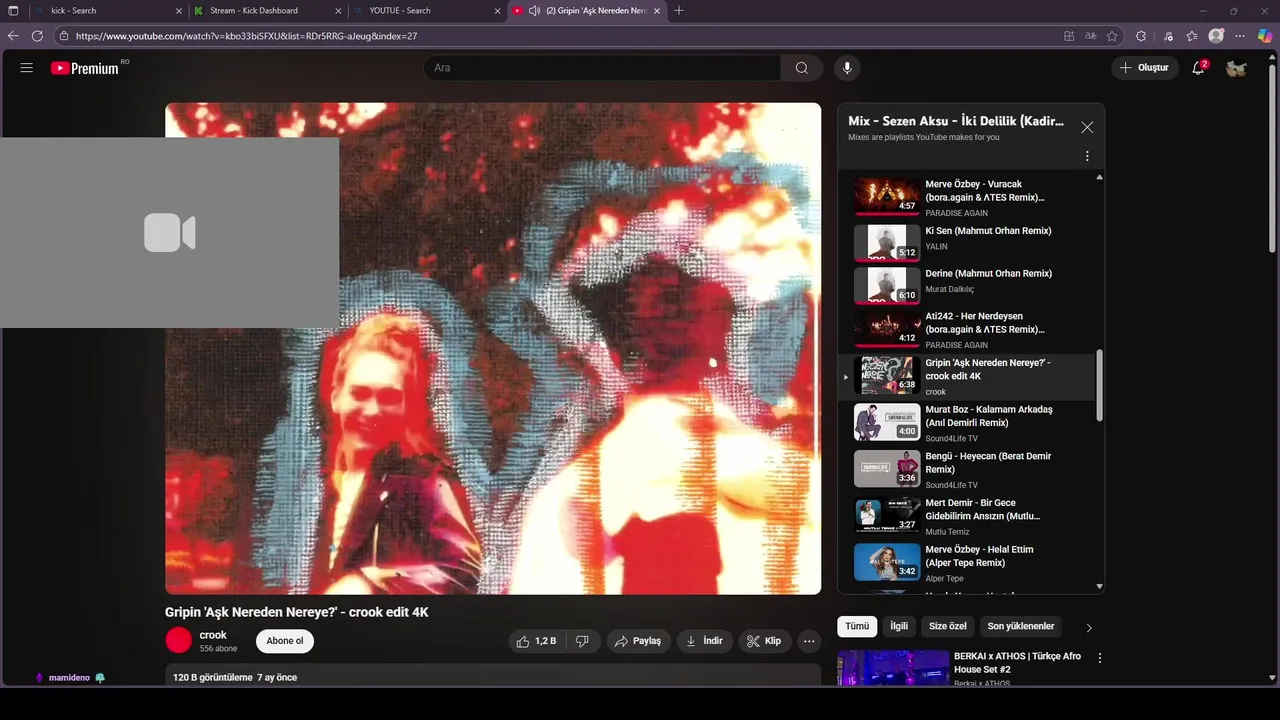Open the account avatar menu
Screen dimensions: 1280x720
[1237, 68]
